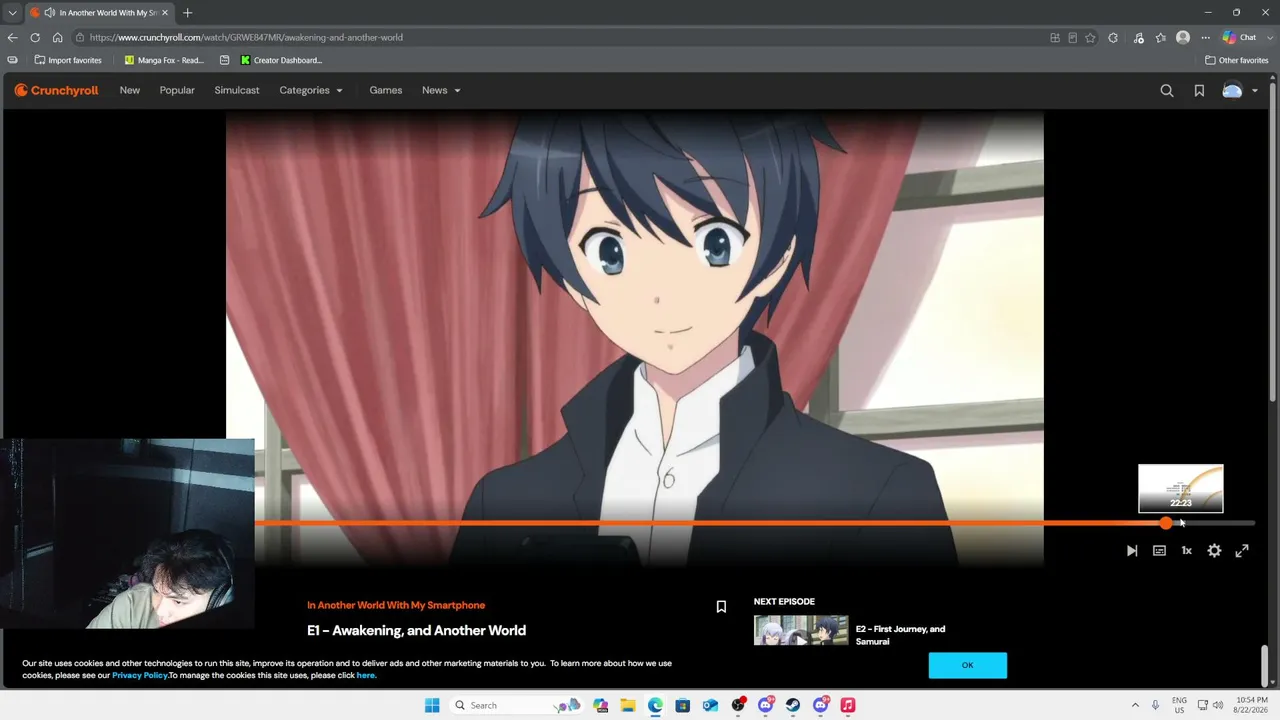Image resolution: width=1280 pixels, height=720 pixels.
Task: Open Other favorites folder
Action: click(x=1237, y=60)
